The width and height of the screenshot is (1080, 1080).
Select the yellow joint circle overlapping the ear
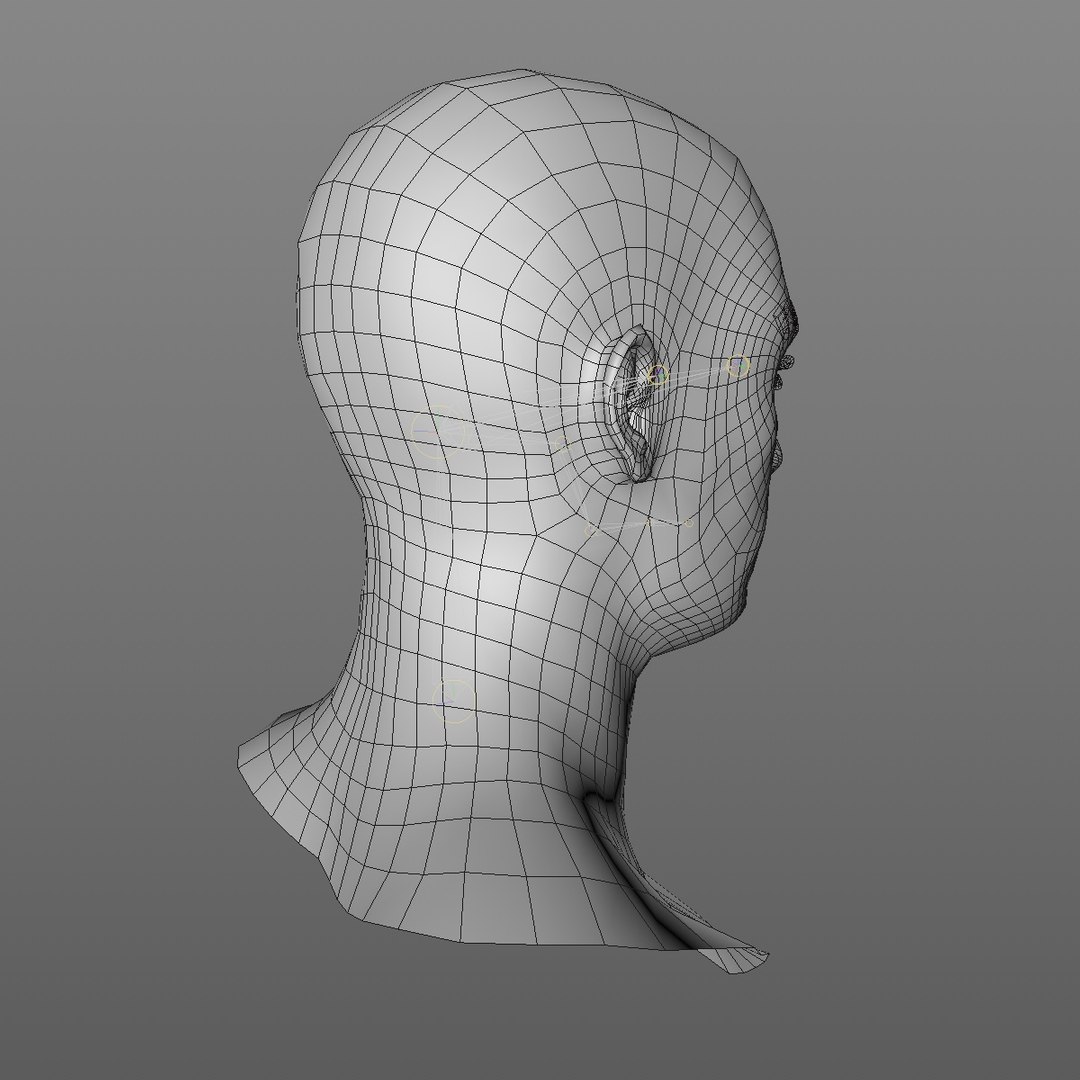658,375
